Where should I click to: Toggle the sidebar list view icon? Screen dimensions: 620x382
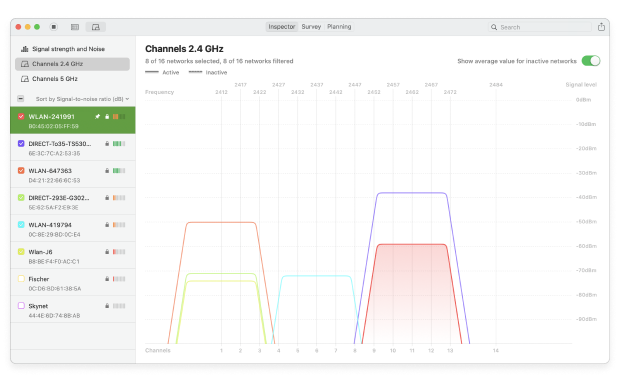click(x=75, y=27)
